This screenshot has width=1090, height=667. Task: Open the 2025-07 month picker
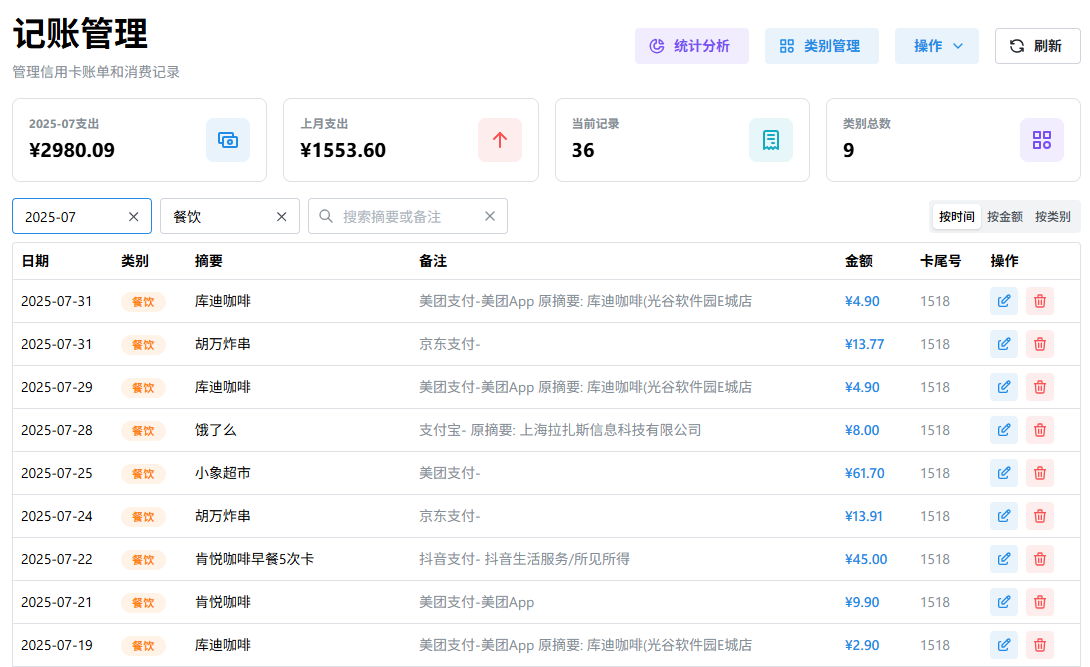pyautogui.click(x=70, y=217)
